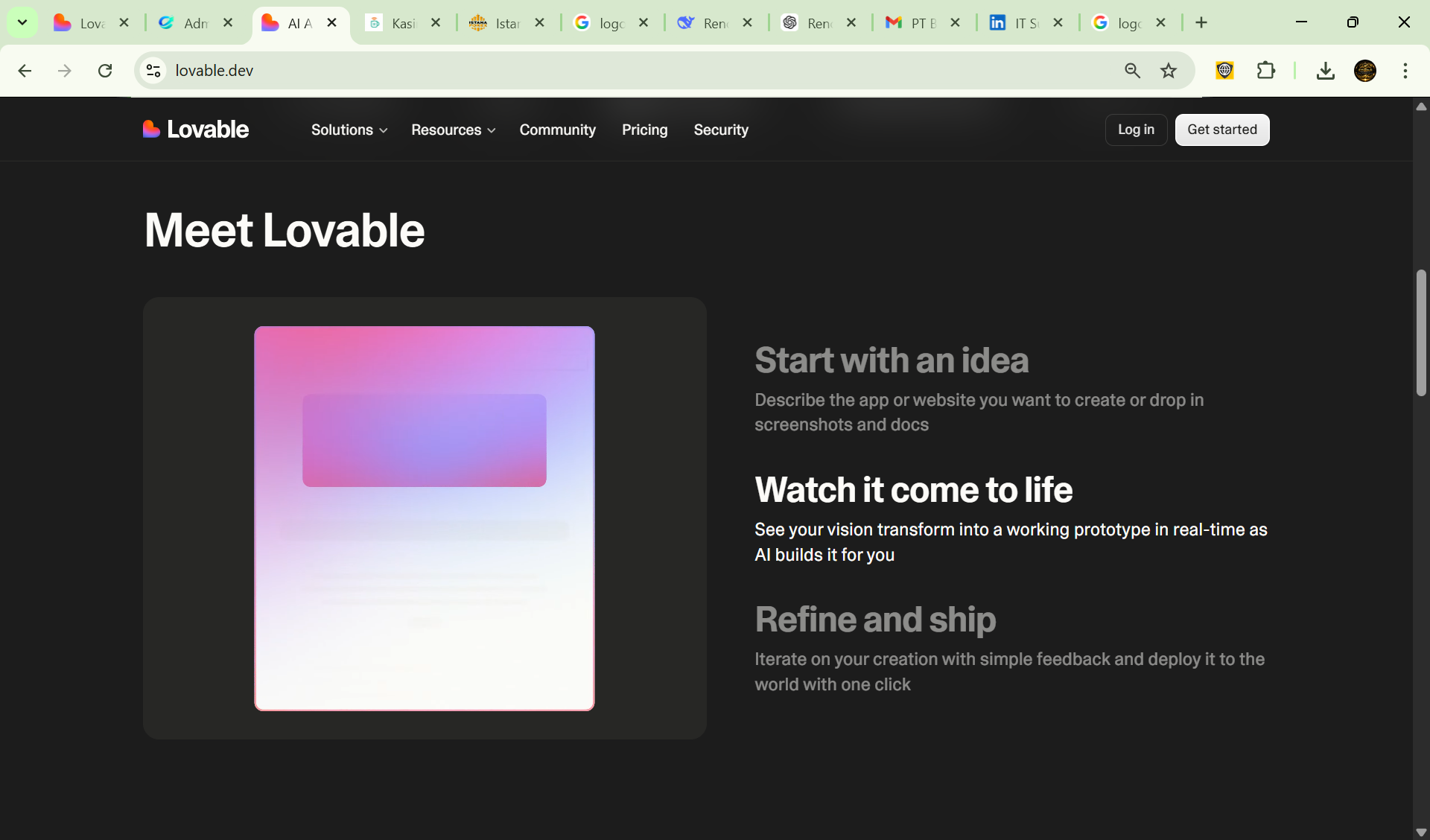Viewport: 1430px width, 840px height.
Task: Click the Get started button
Action: (x=1221, y=130)
